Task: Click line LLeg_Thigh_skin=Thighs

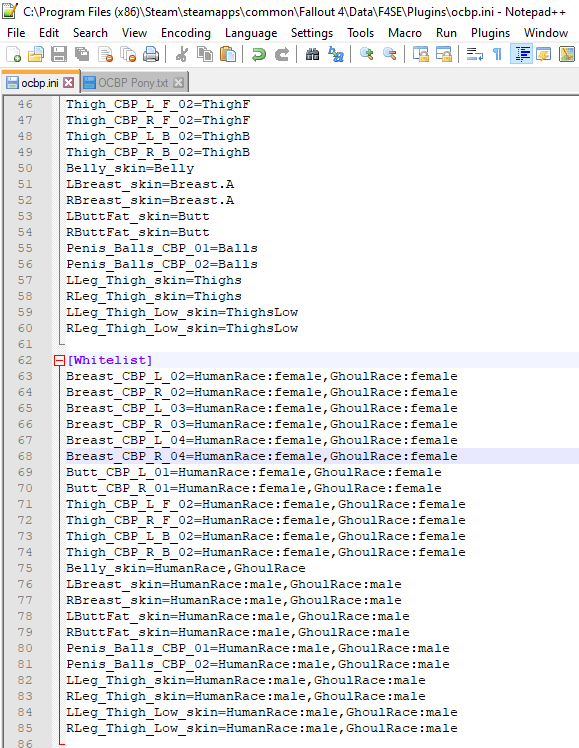Action: [x=154, y=280]
